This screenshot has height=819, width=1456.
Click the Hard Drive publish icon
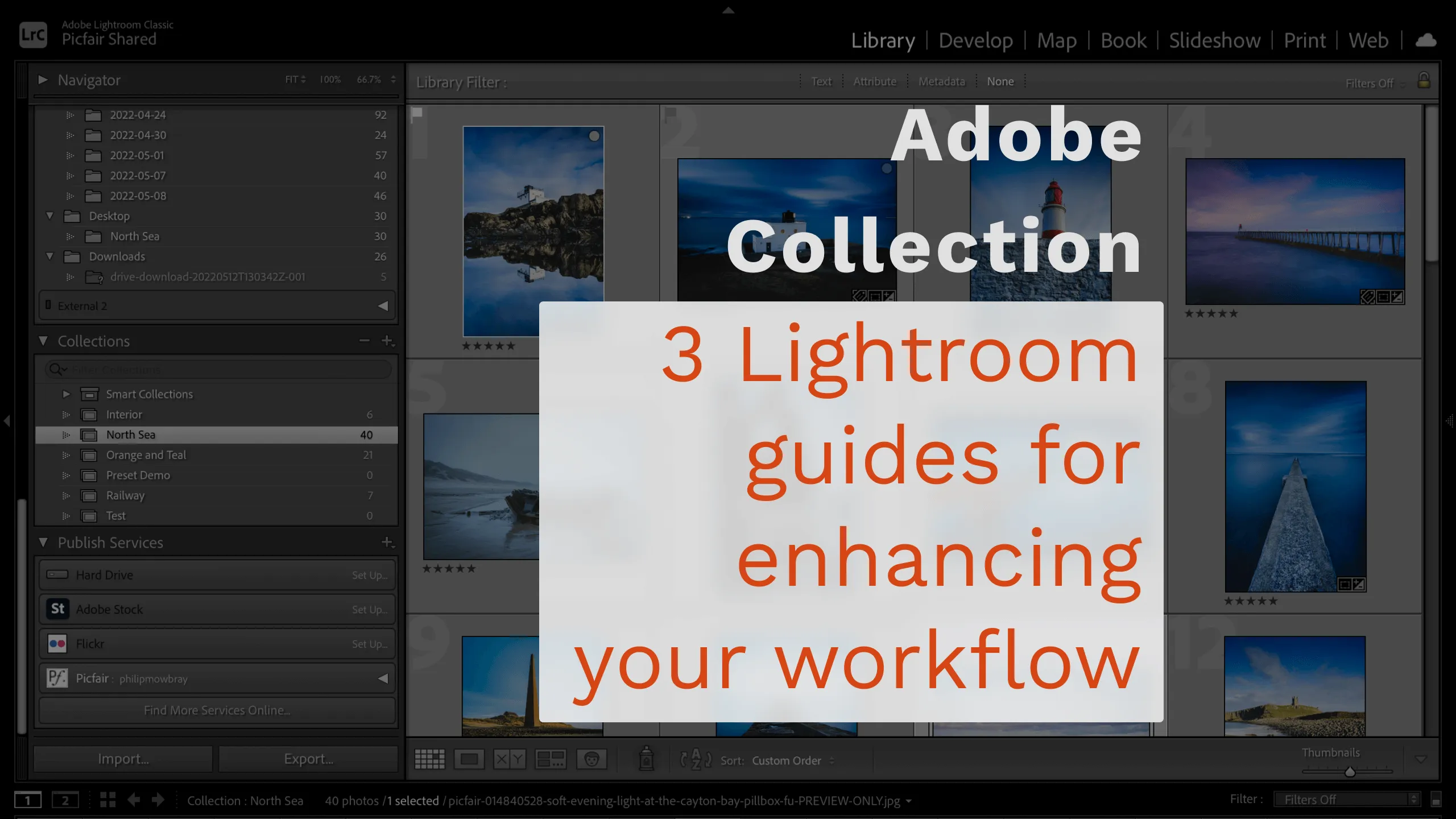(57, 574)
